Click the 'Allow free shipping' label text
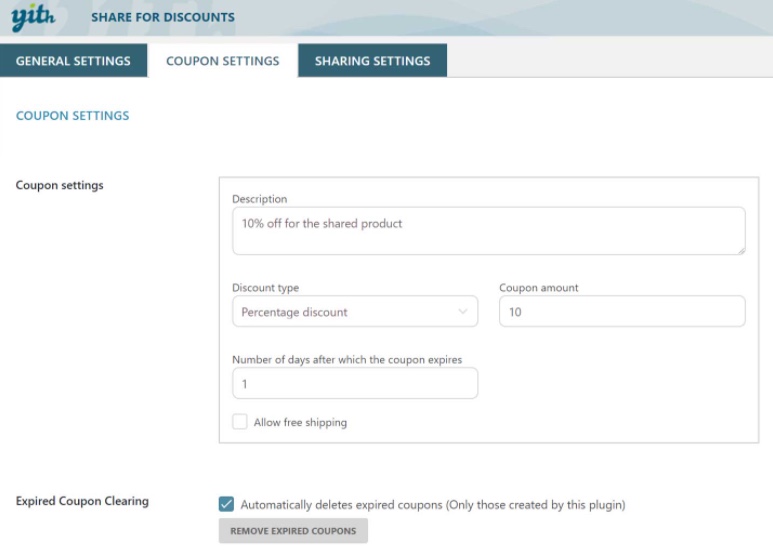This screenshot has height=553, width=773. 300,423
